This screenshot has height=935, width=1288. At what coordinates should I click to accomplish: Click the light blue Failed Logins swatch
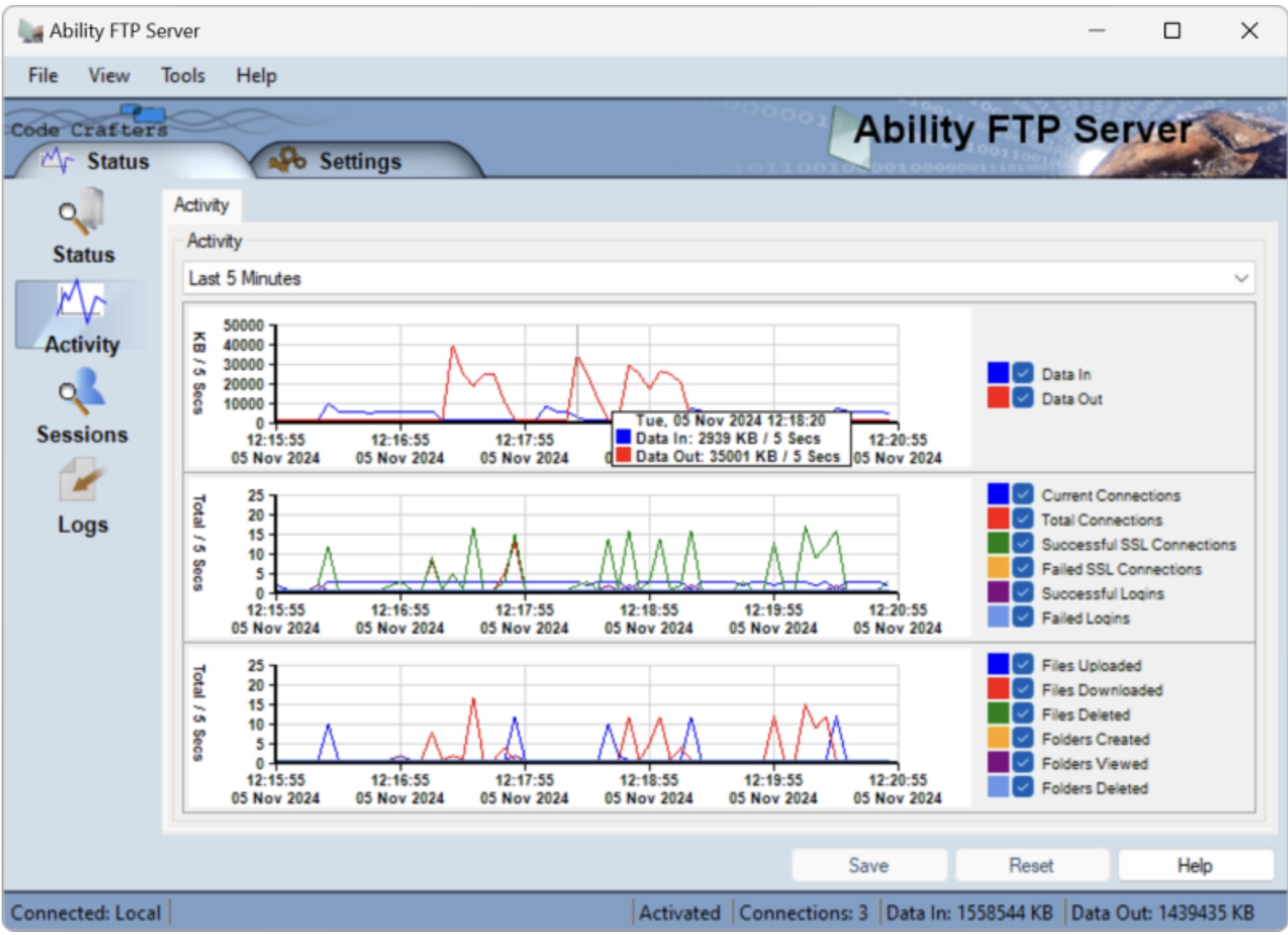tap(998, 616)
